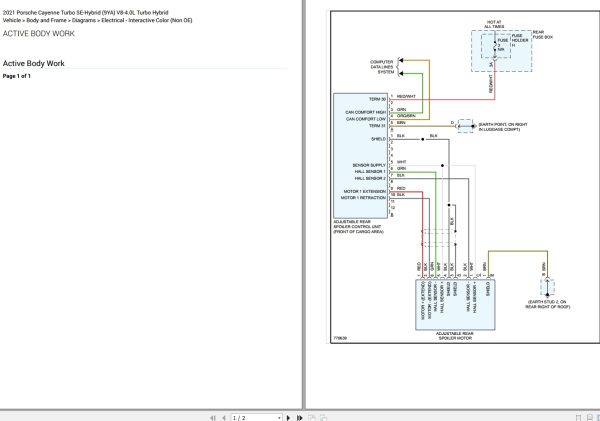Select continuous page layout icon at bottom right
Image resolution: width=600 pixels, height=421 pixels.
(x=590, y=418)
